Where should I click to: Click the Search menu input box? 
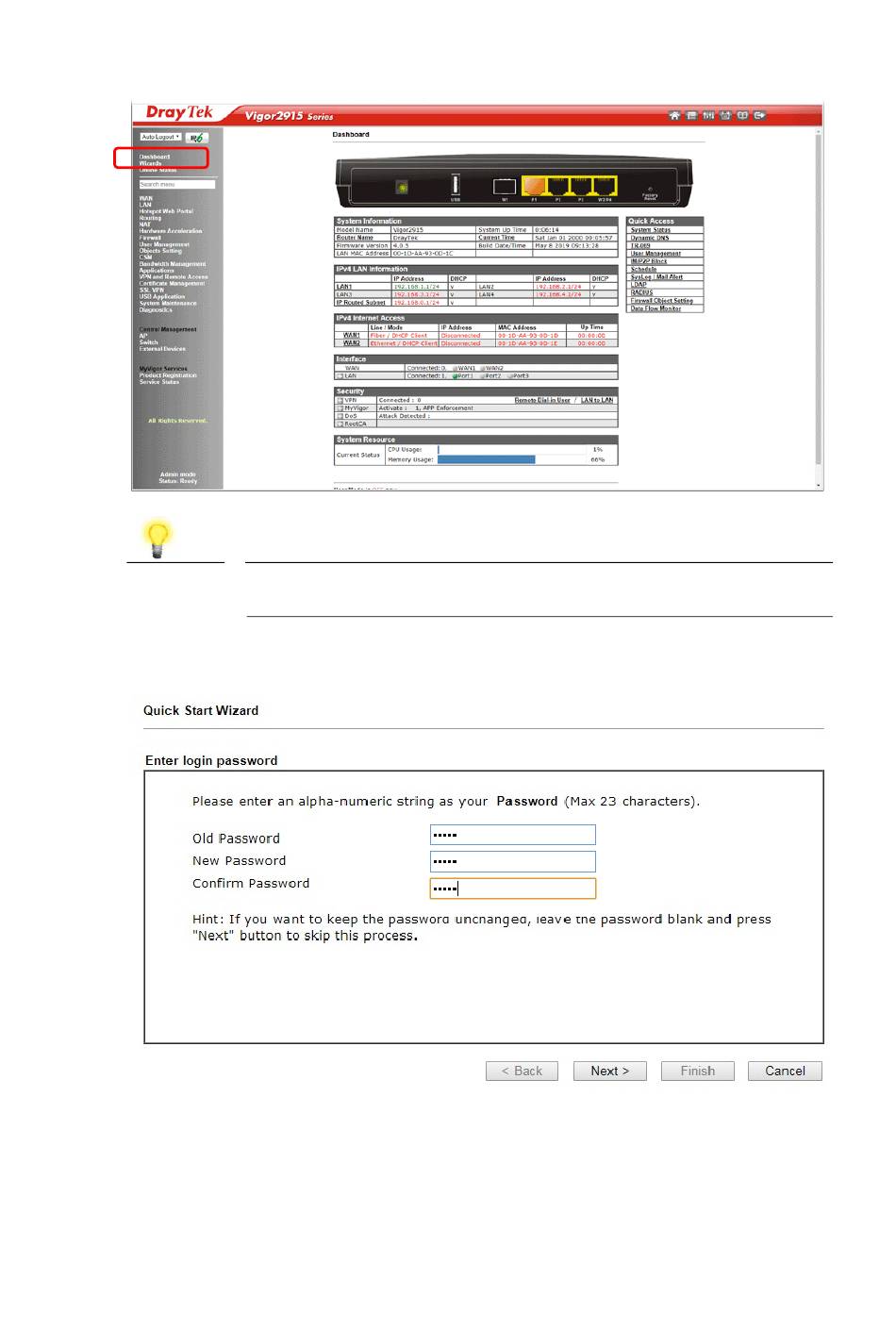pyautogui.click(x=177, y=185)
